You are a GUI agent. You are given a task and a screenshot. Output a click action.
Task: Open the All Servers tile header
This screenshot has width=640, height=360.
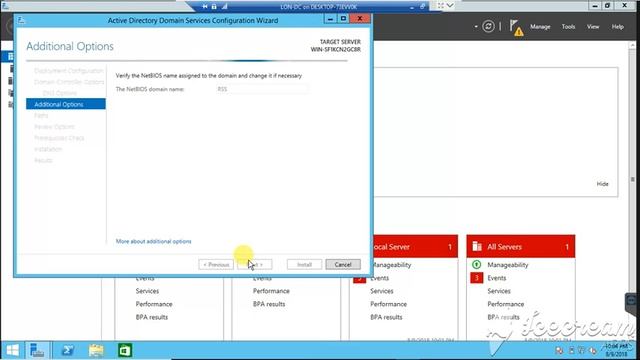521,247
